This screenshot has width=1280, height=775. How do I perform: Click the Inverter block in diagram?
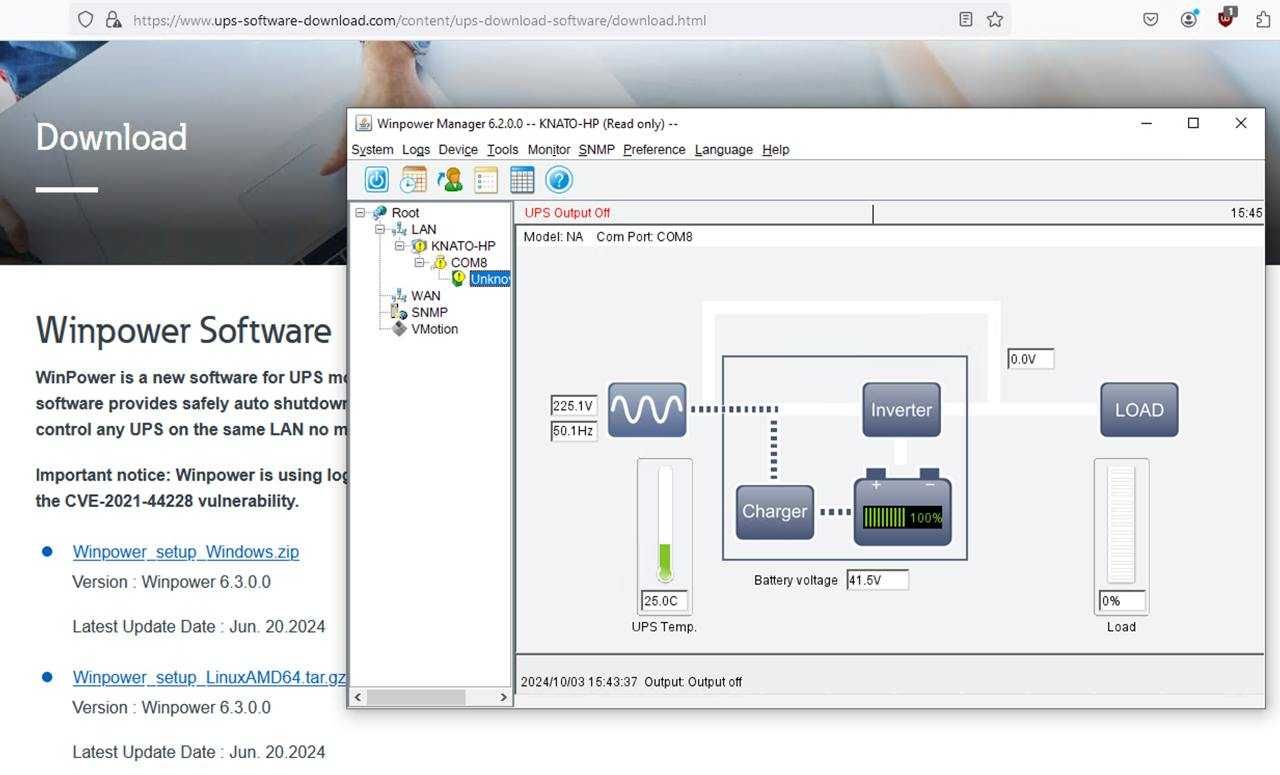point(901,409)
